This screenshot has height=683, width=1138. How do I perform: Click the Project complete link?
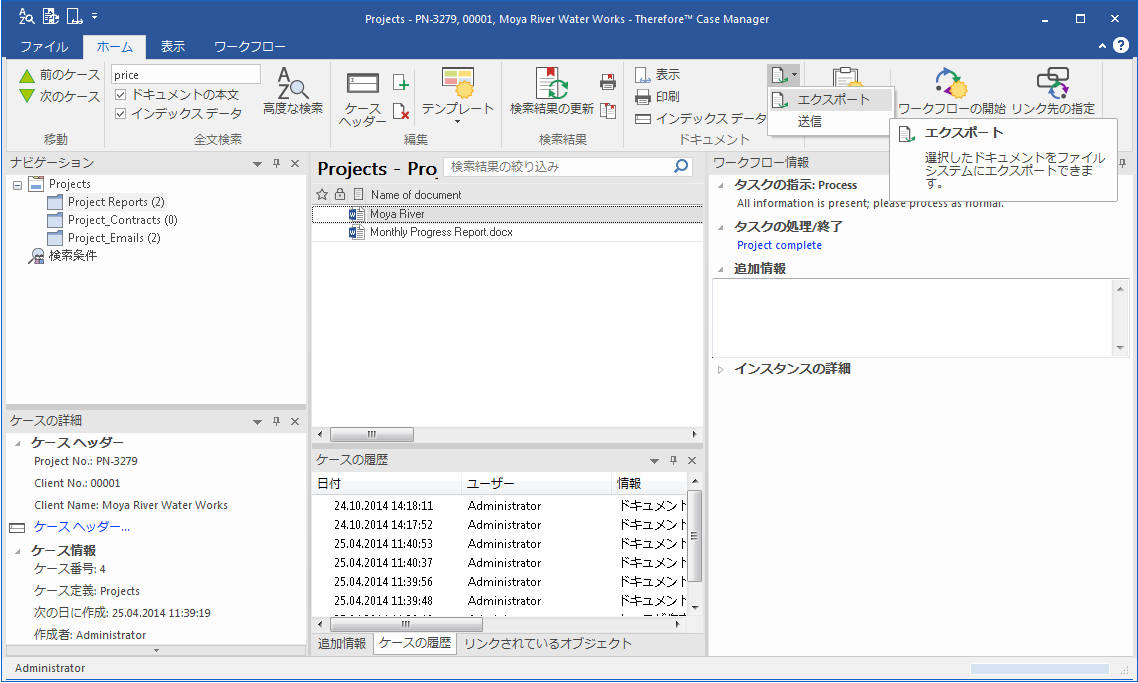tap(779, 245)
